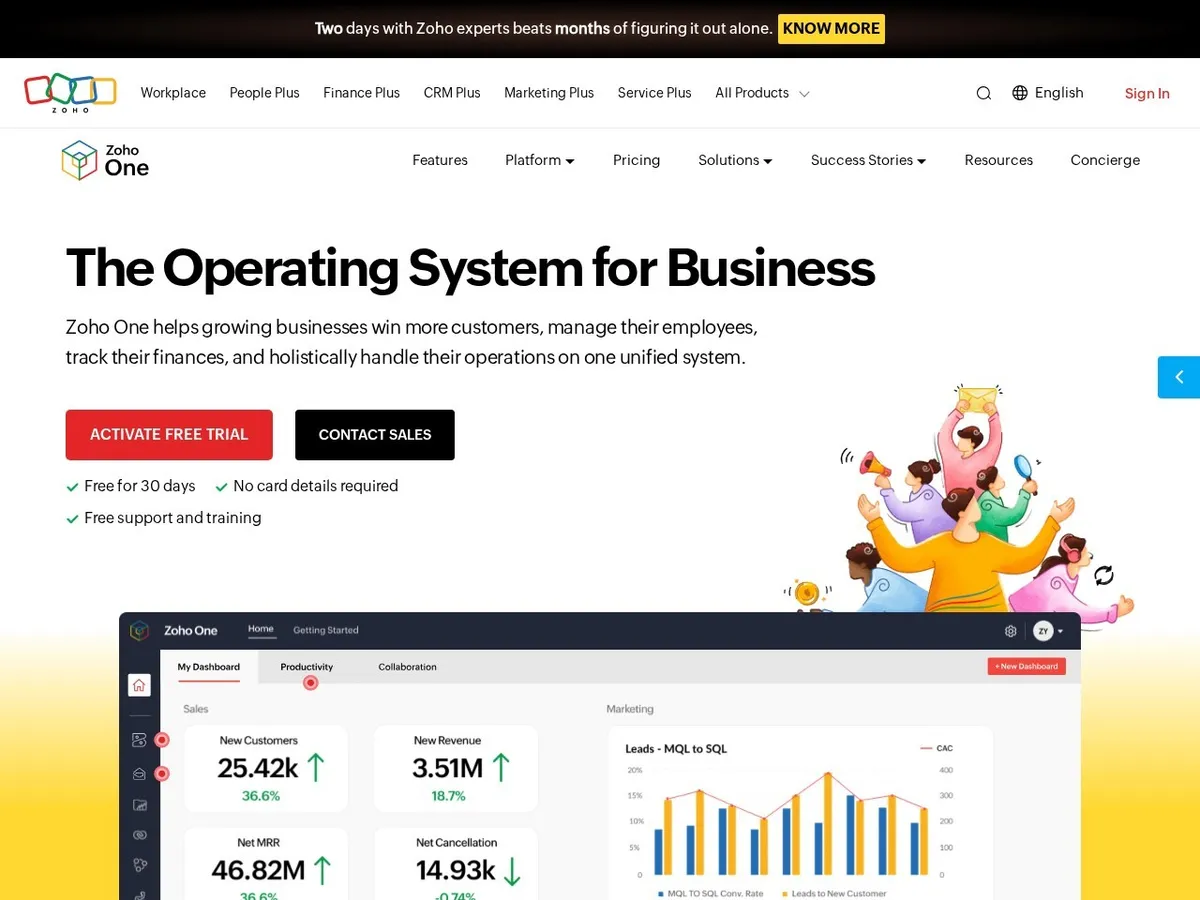Select the bar chart icon in dashboard sidebar
The image size is (1200, 900).
point(140,804)
